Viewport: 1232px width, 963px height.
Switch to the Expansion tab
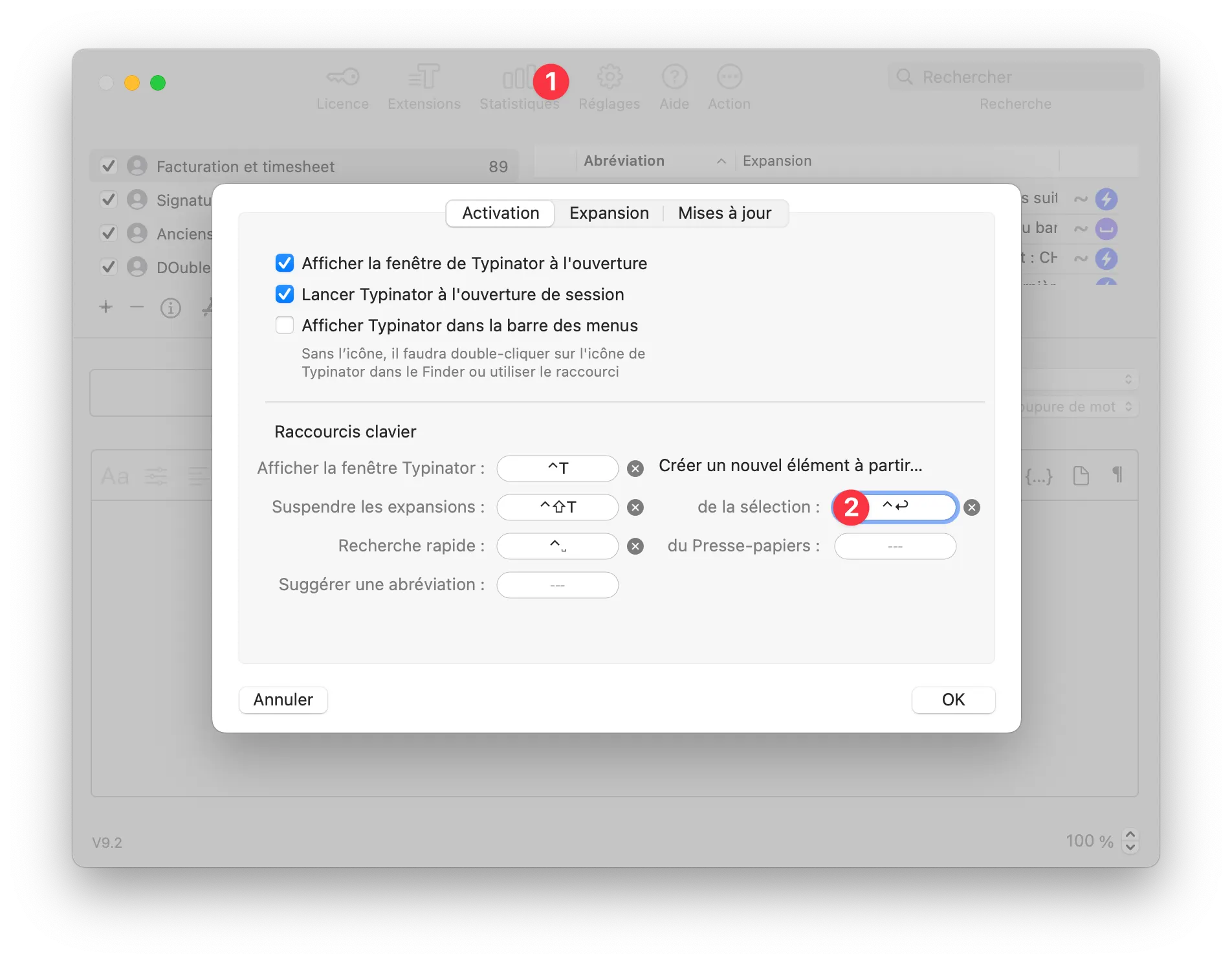609,213
